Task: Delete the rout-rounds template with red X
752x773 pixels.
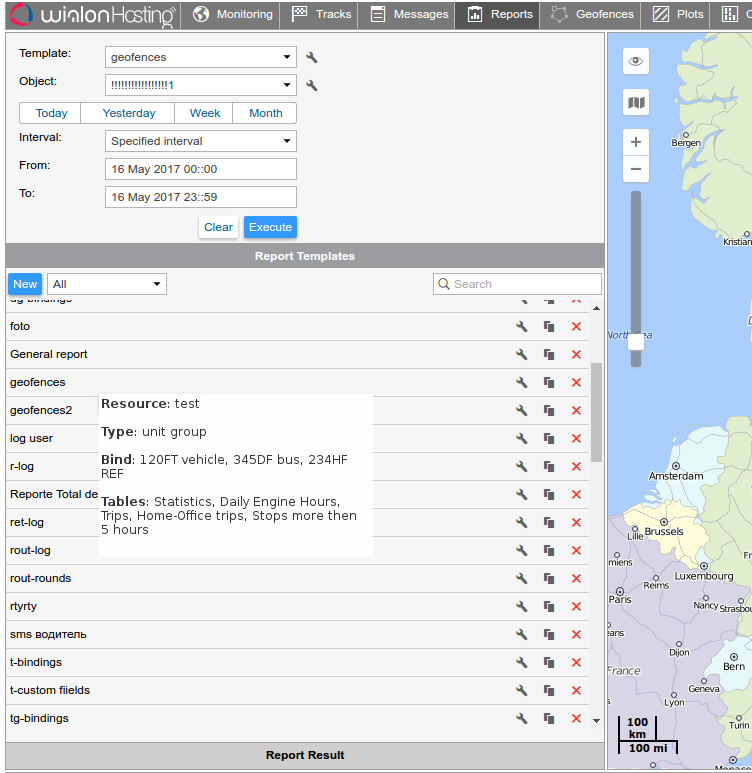Action: coord(576,578)
